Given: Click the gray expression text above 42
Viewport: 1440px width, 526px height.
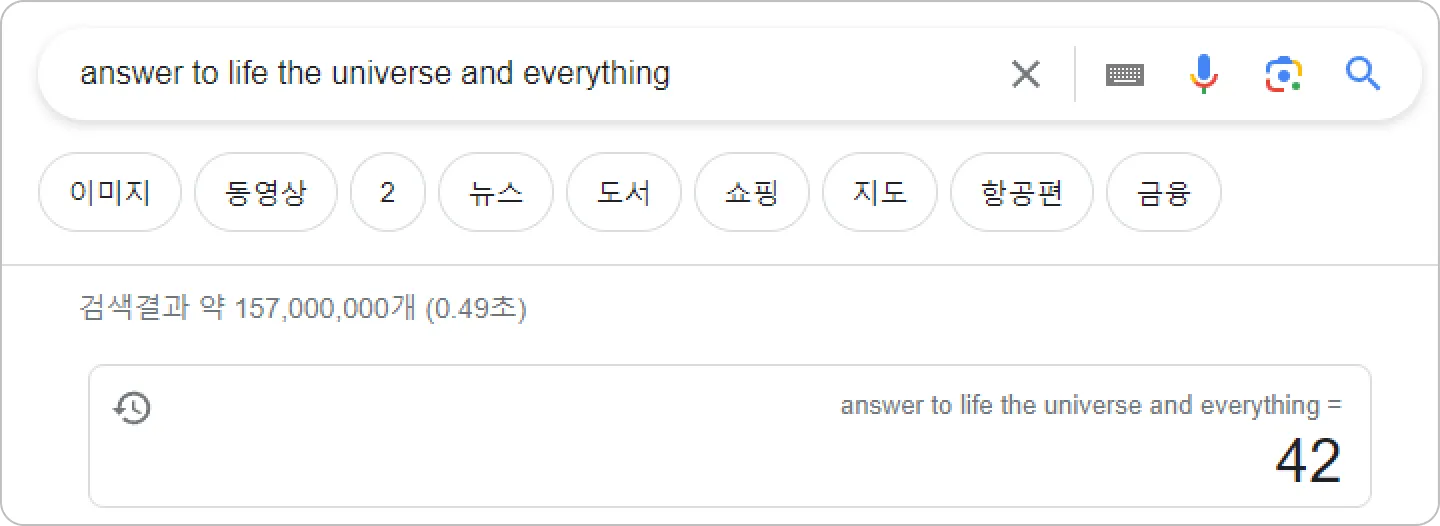Looking at the screenshot, I should coord(1090,406).
